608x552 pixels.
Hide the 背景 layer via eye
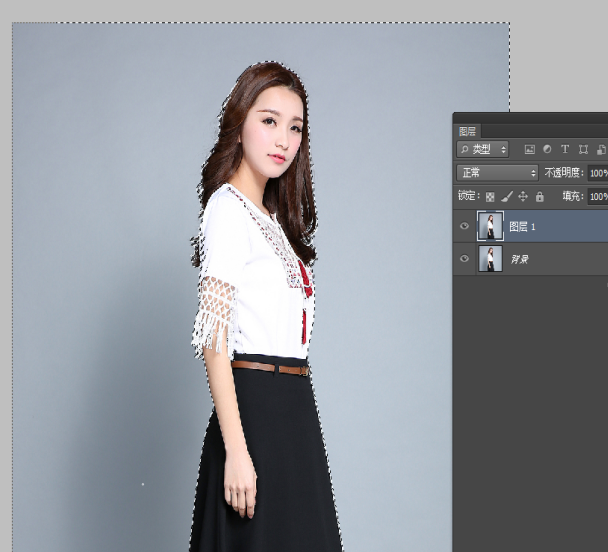(464, 259)
